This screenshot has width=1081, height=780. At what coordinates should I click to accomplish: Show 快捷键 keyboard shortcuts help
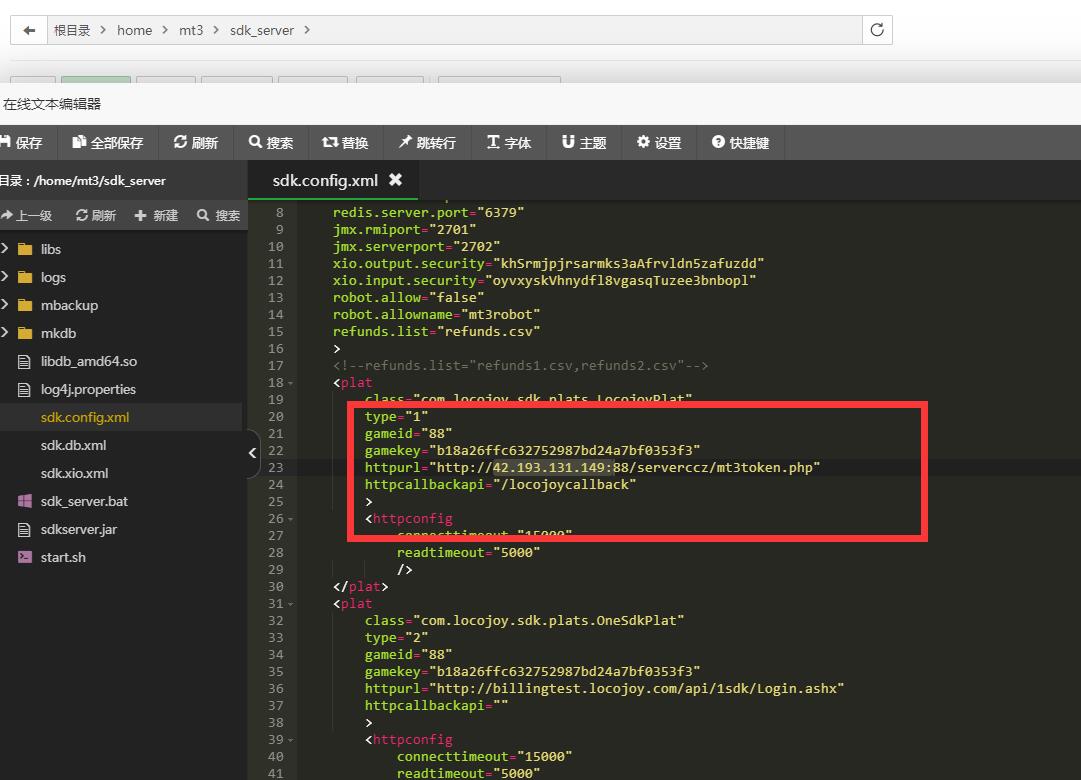[x=740, y=143]
